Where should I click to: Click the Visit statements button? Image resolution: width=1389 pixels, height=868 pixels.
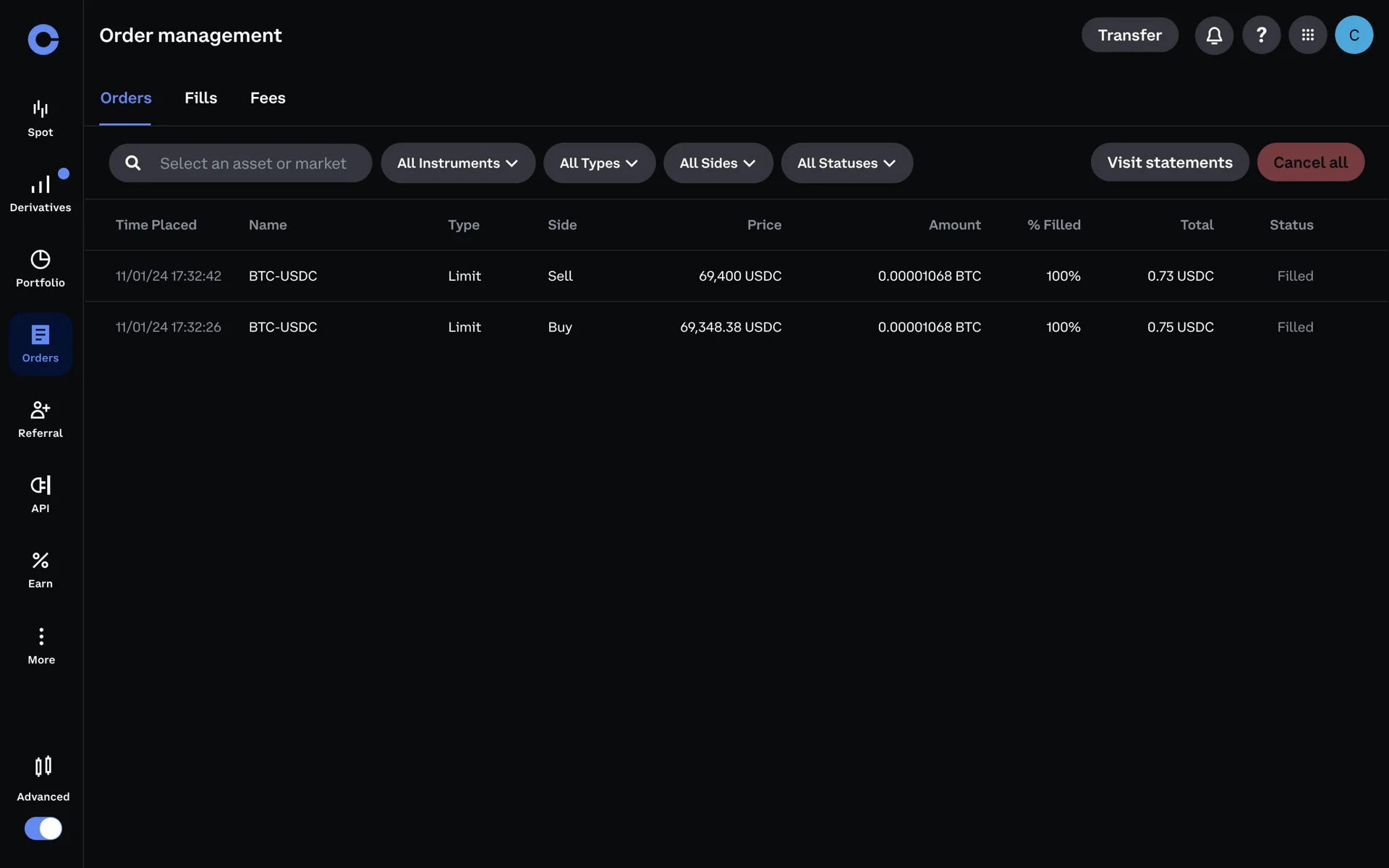pyautogui.click(x=1169, y=162)
